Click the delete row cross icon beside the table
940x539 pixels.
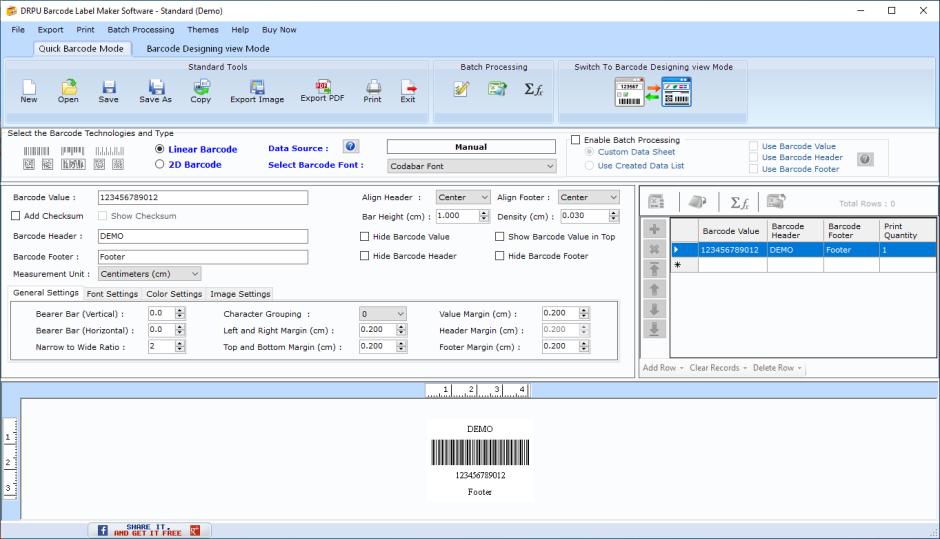coord(655,249)
